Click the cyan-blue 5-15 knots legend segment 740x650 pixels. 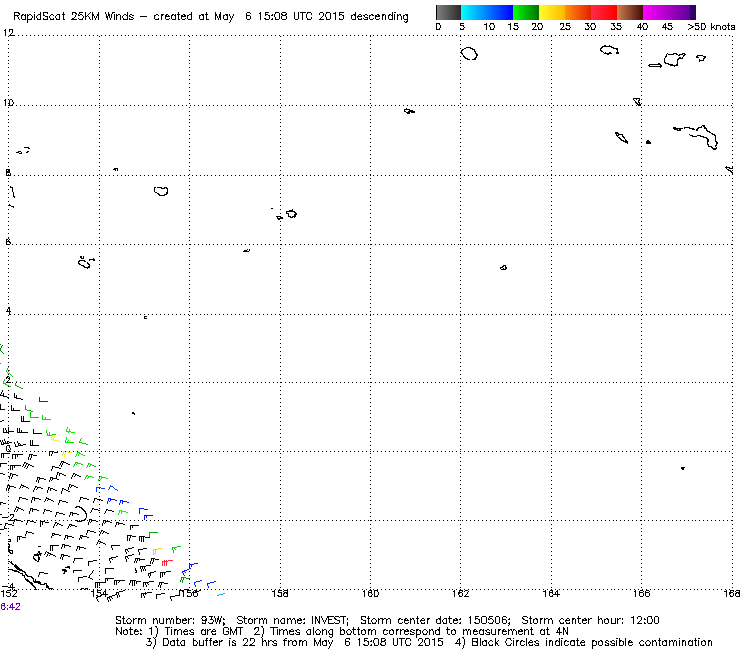coord(487,12)
